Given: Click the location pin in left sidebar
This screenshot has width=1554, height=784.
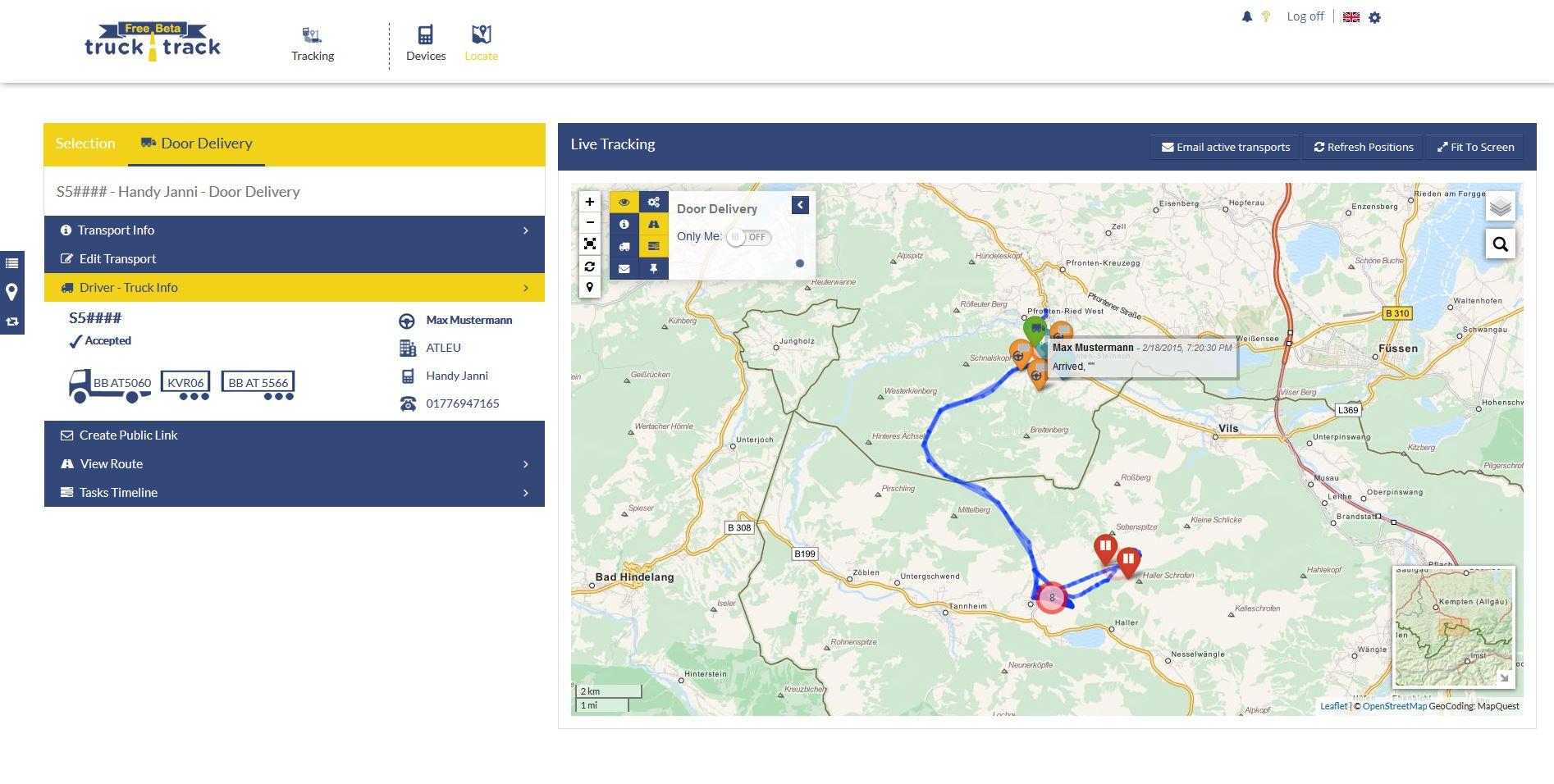Looking at the screenshot, I should click(12, 292).
